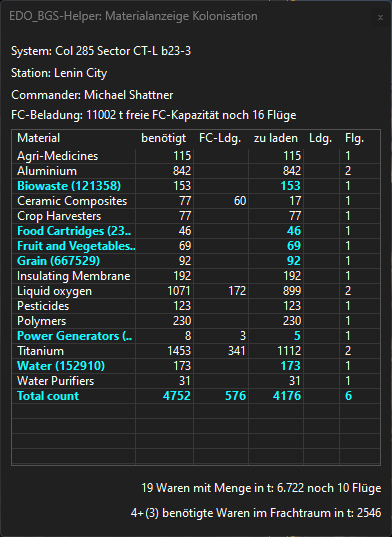Select the highlighted Biowaste (121358) entry
392x537 pixels.
click(69, 186)
